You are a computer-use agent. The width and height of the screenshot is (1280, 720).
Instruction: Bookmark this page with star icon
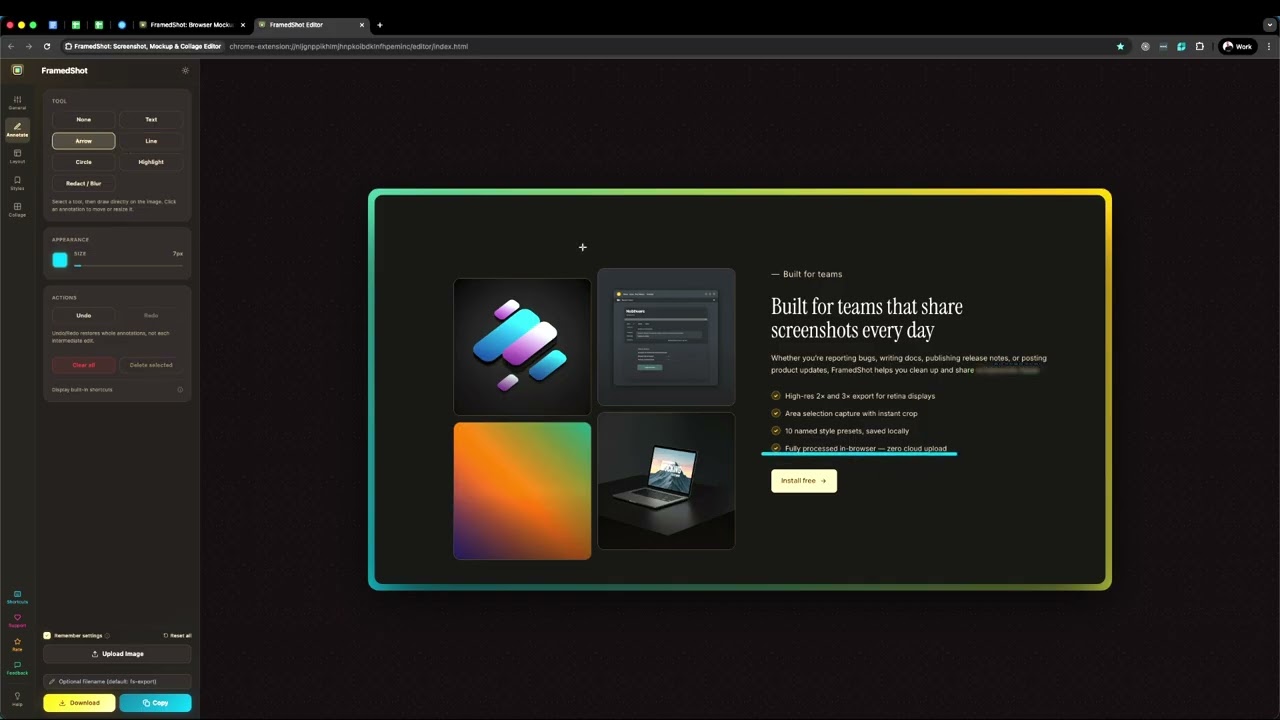pyautogui.click(x=1120, y=46)
